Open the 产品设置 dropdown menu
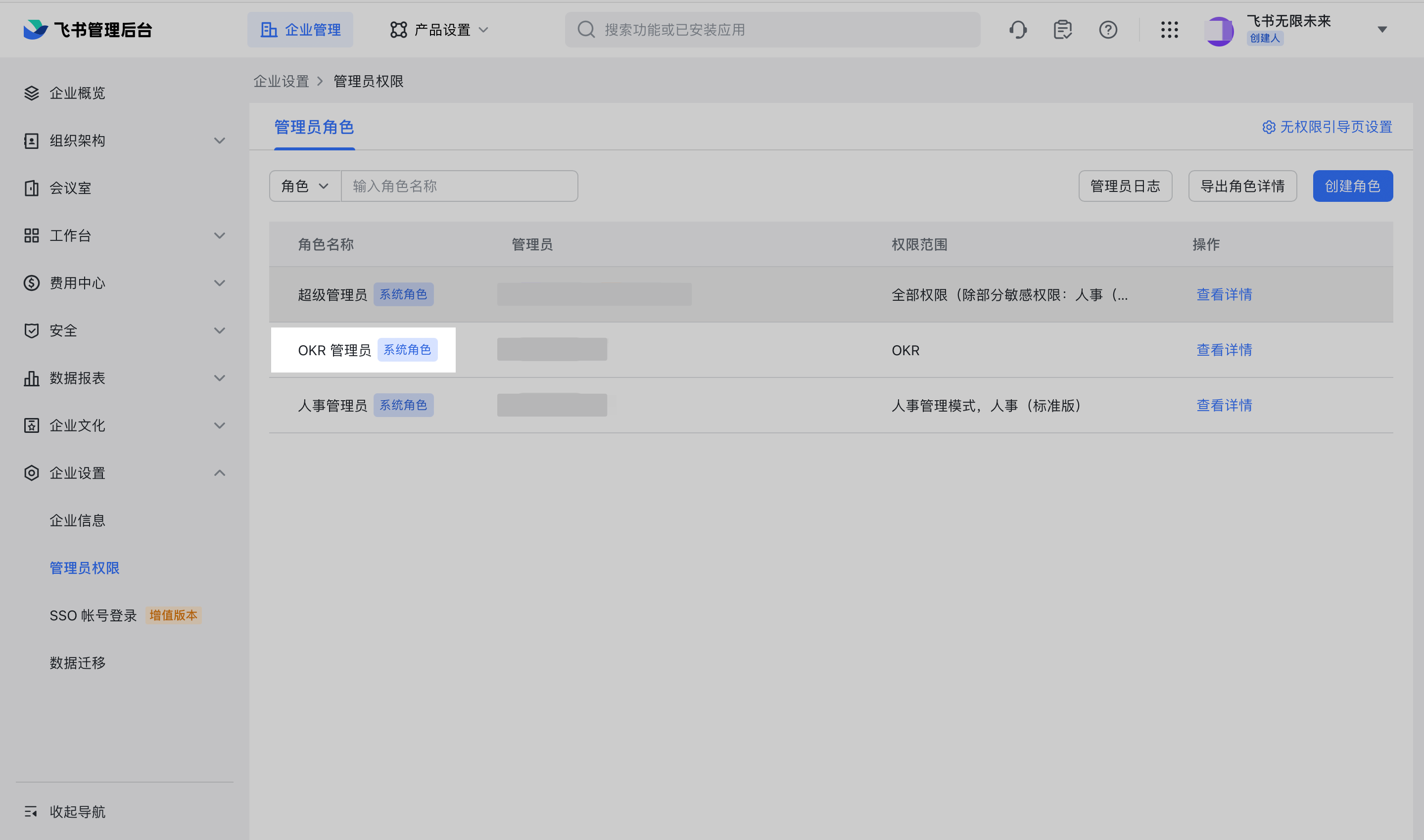1424x840 pixels. [x=440, y=29]
